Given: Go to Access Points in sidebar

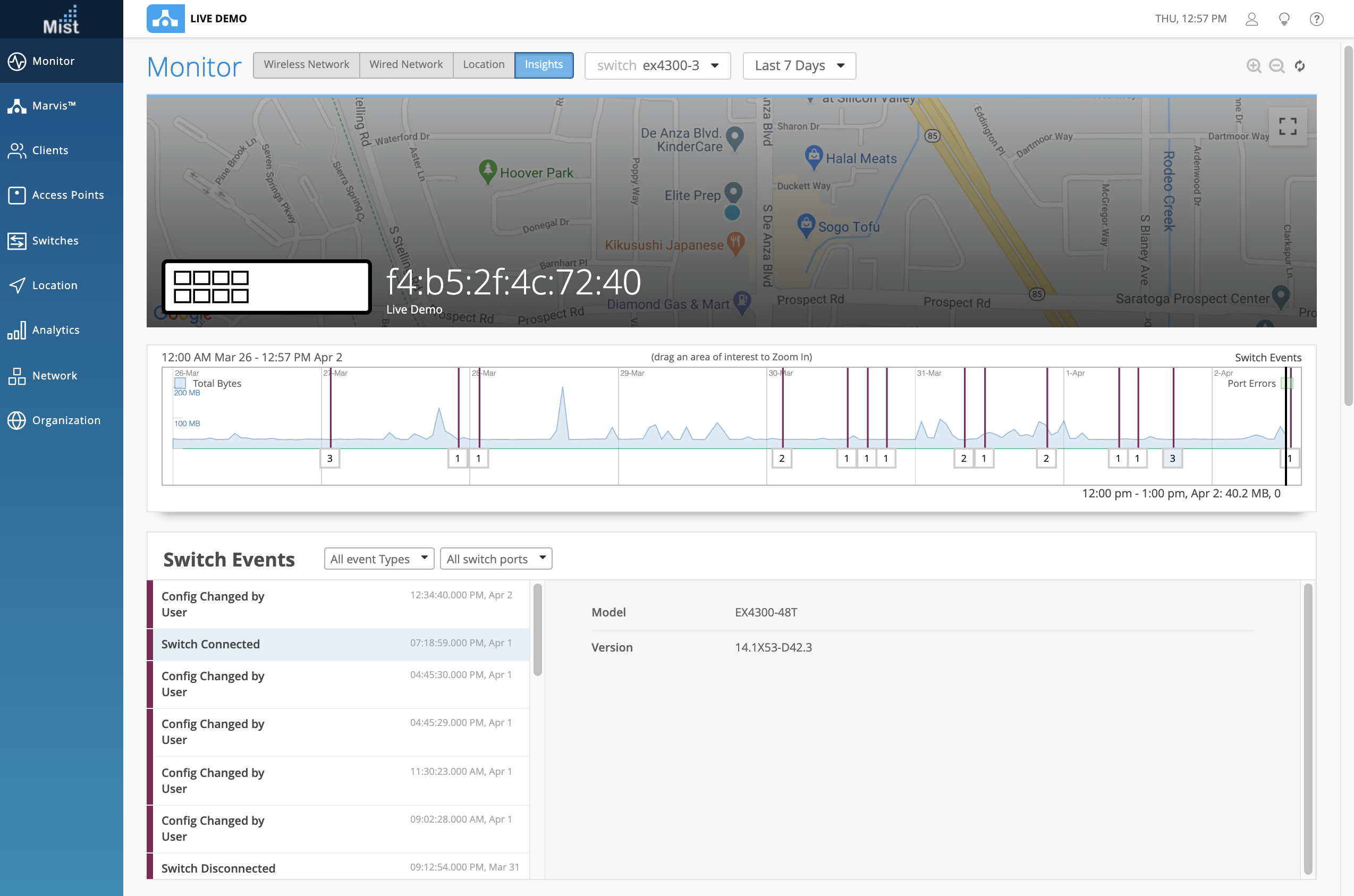Looking at the screenshot, I should click(x=67, y=195).
